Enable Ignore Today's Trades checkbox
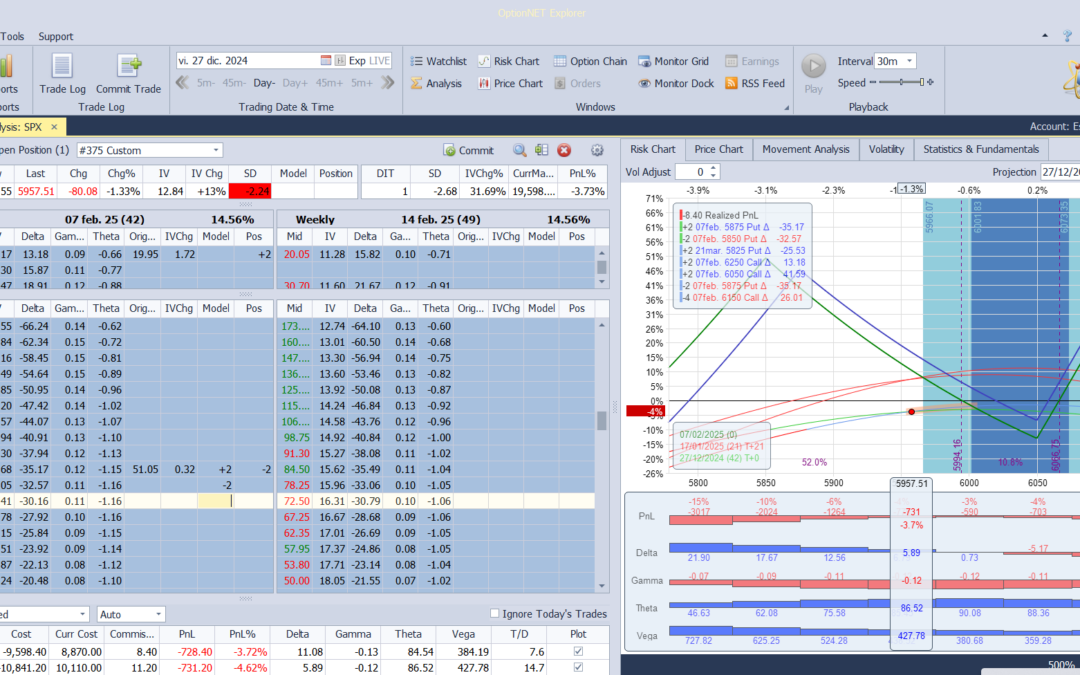This screenshot has height=675, width=1080. 496,613
